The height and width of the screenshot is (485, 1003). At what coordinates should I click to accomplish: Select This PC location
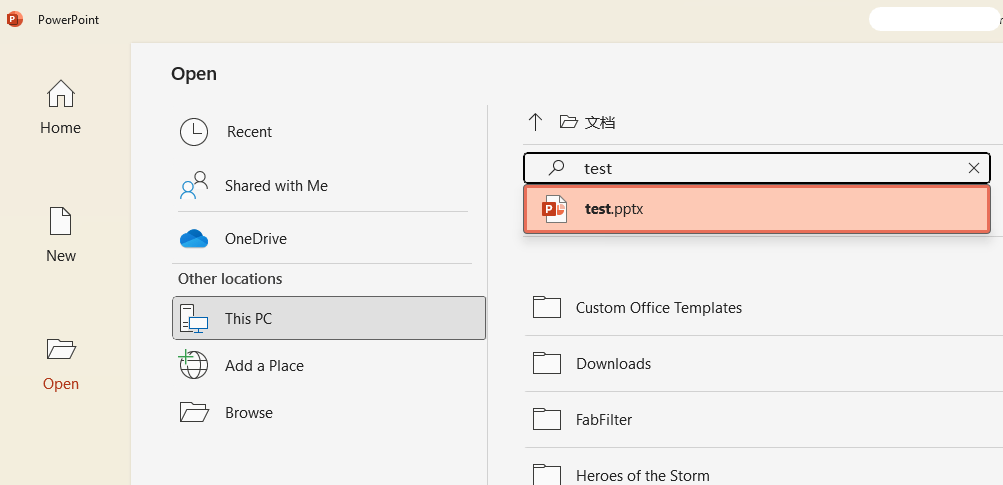click(x=329, y=318)
